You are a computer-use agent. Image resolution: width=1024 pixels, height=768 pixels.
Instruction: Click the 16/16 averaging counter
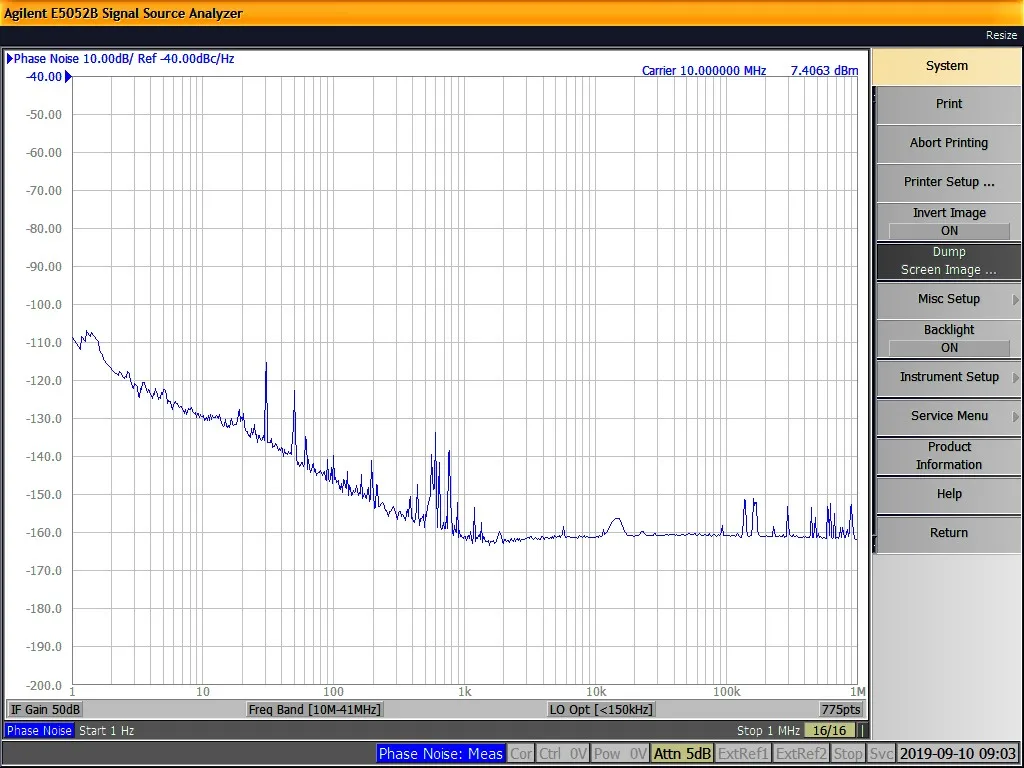[829, 731]
